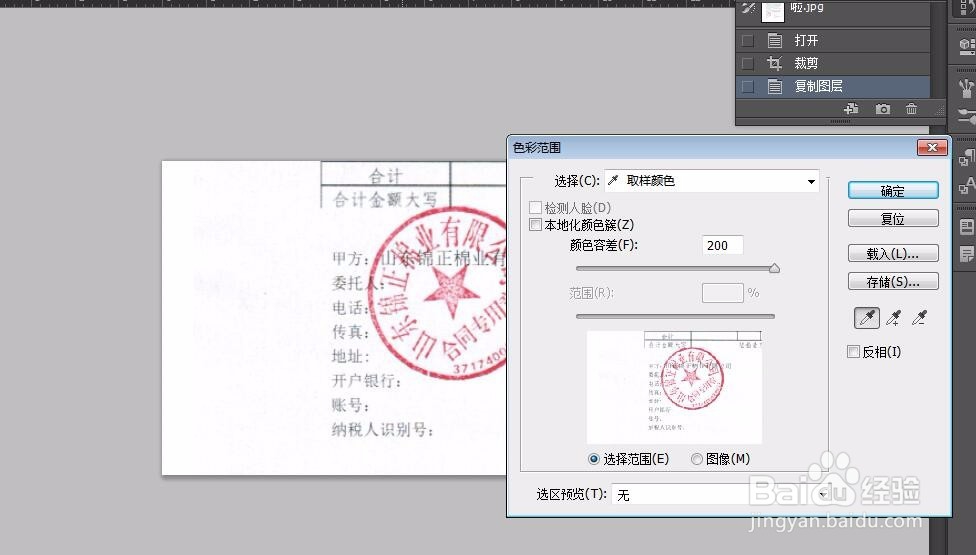Check the 反相 invert checkbox

pos(853,352)
